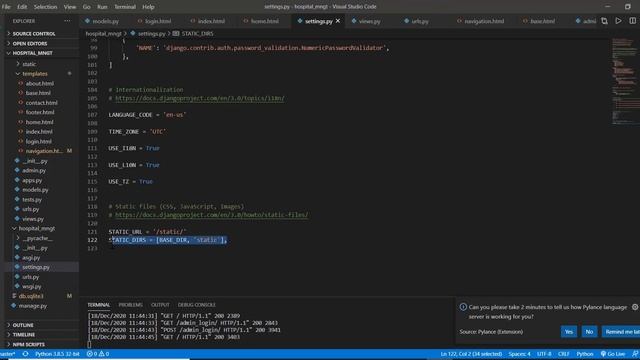Click No on the Pylance survey
This screenshot has width=640, height=360.
click(x=589, y=332)
